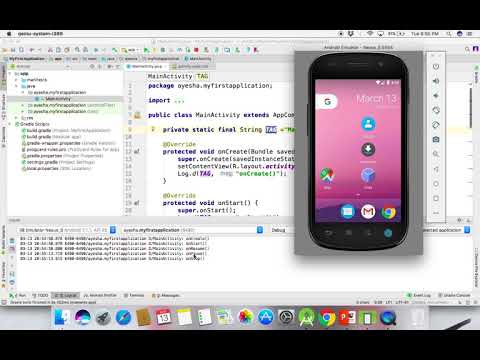480x360 pixels.
Task: Click Cut scissors icon in toolbar
Action: point(50,50)
